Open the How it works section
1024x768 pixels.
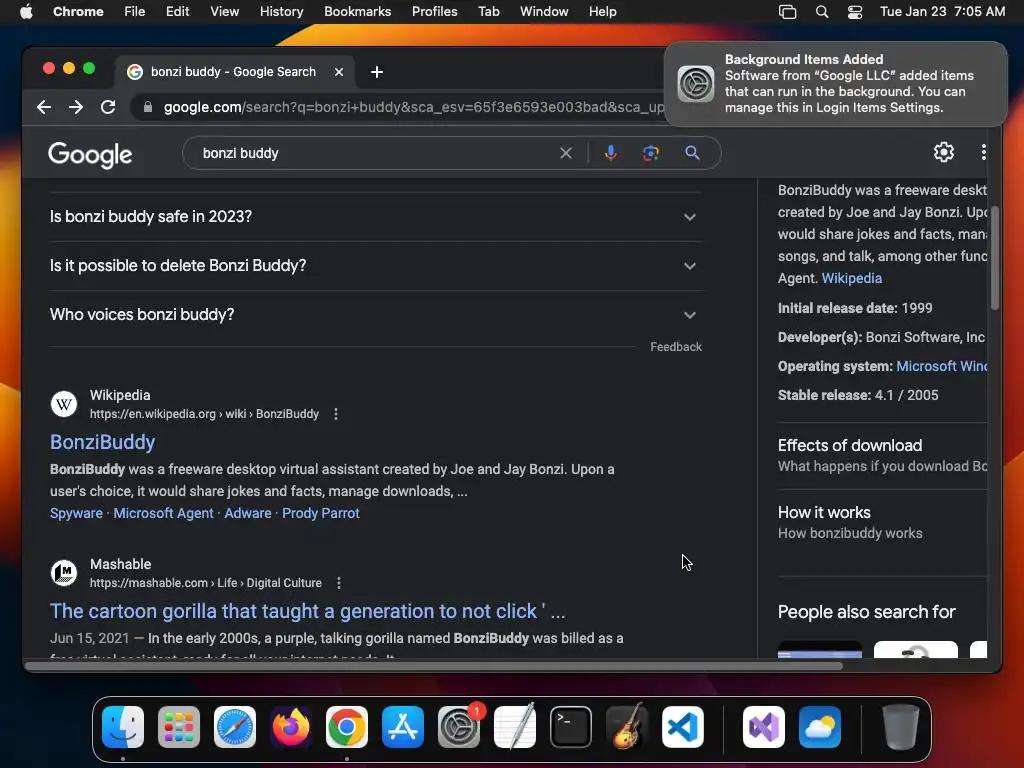(x=882, y=522)
